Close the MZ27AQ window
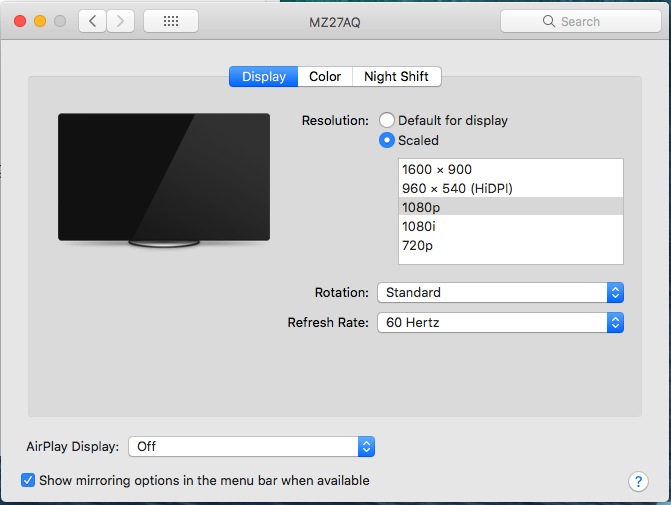The width and height of the screenshot is (671, 505). tap(20, 21)
